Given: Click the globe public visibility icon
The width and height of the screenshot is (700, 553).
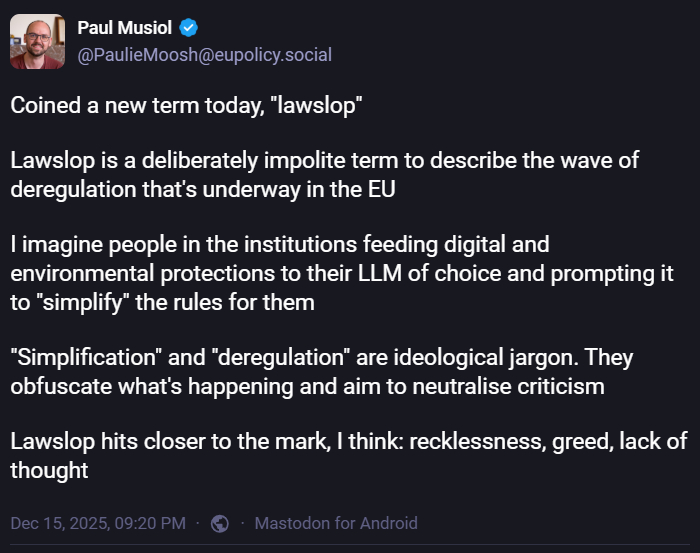Looking at the screenshot, I should click(221, 523).
